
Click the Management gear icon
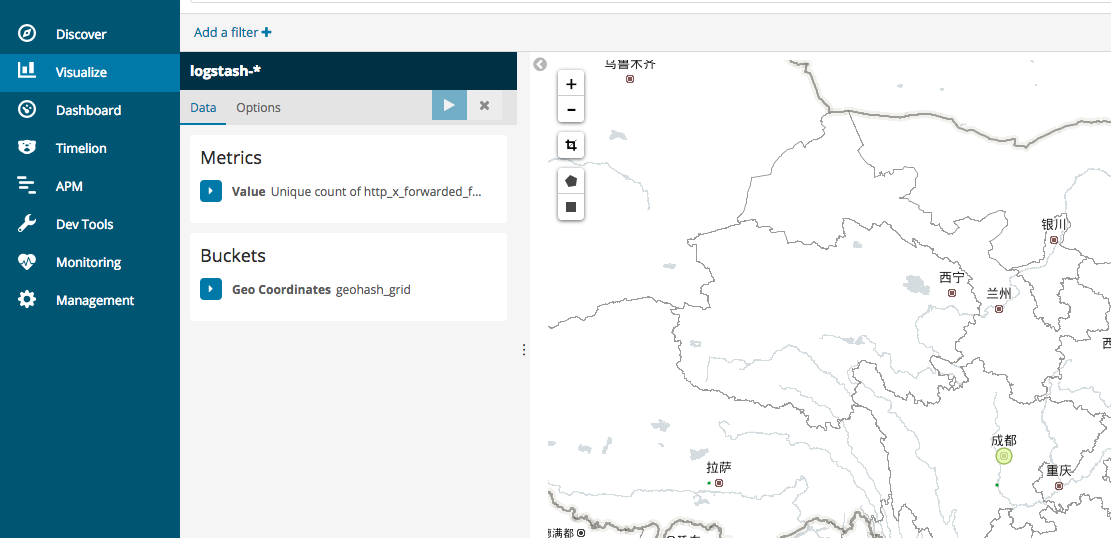(27, 299)
